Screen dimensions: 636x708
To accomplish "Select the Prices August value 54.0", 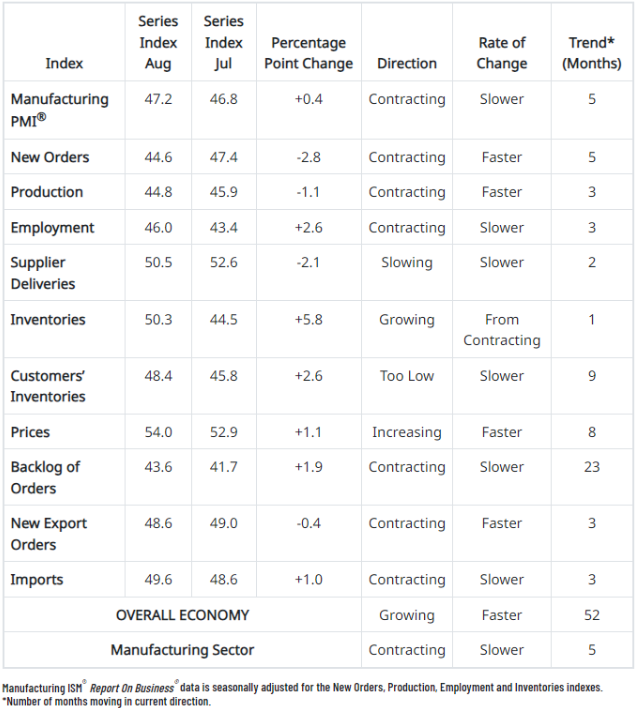I will click(158, 432).
